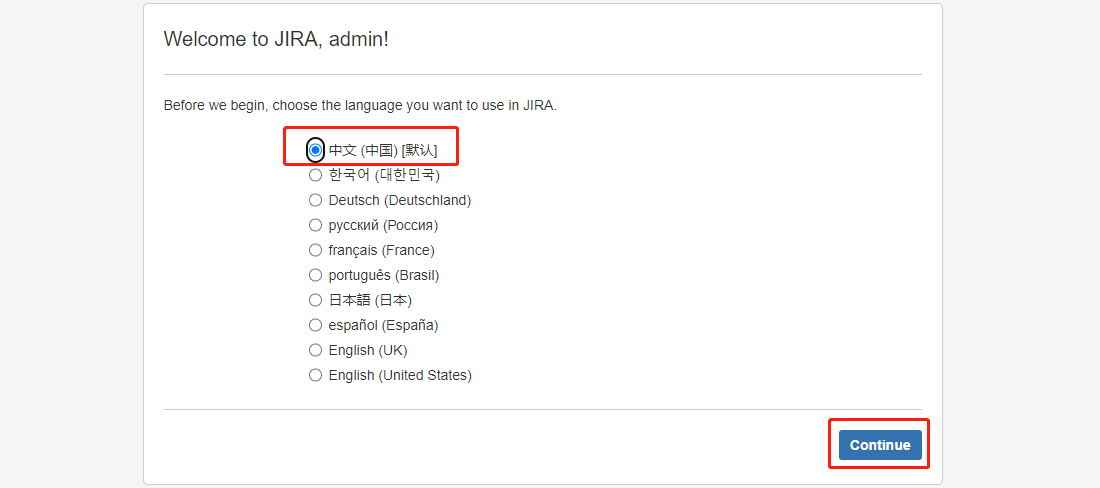
Task: Click the "English (UK)" label text
Action: [x=368, y=350]
